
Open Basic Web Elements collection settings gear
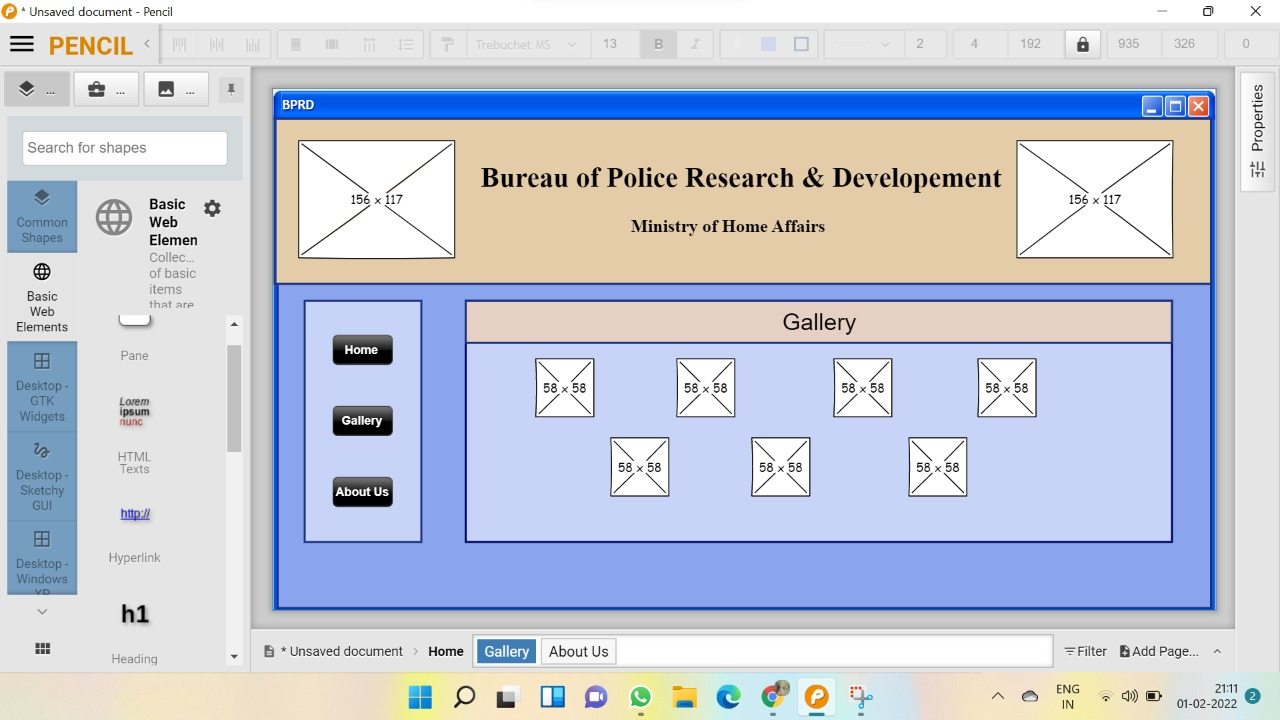click(x=212, y=208)
